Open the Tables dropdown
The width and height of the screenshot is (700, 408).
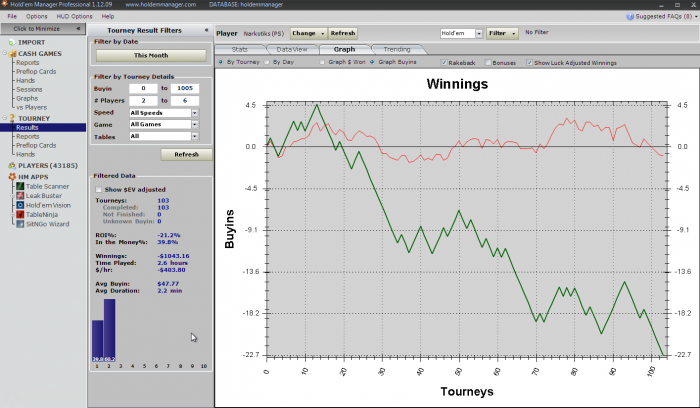(195, 136)
